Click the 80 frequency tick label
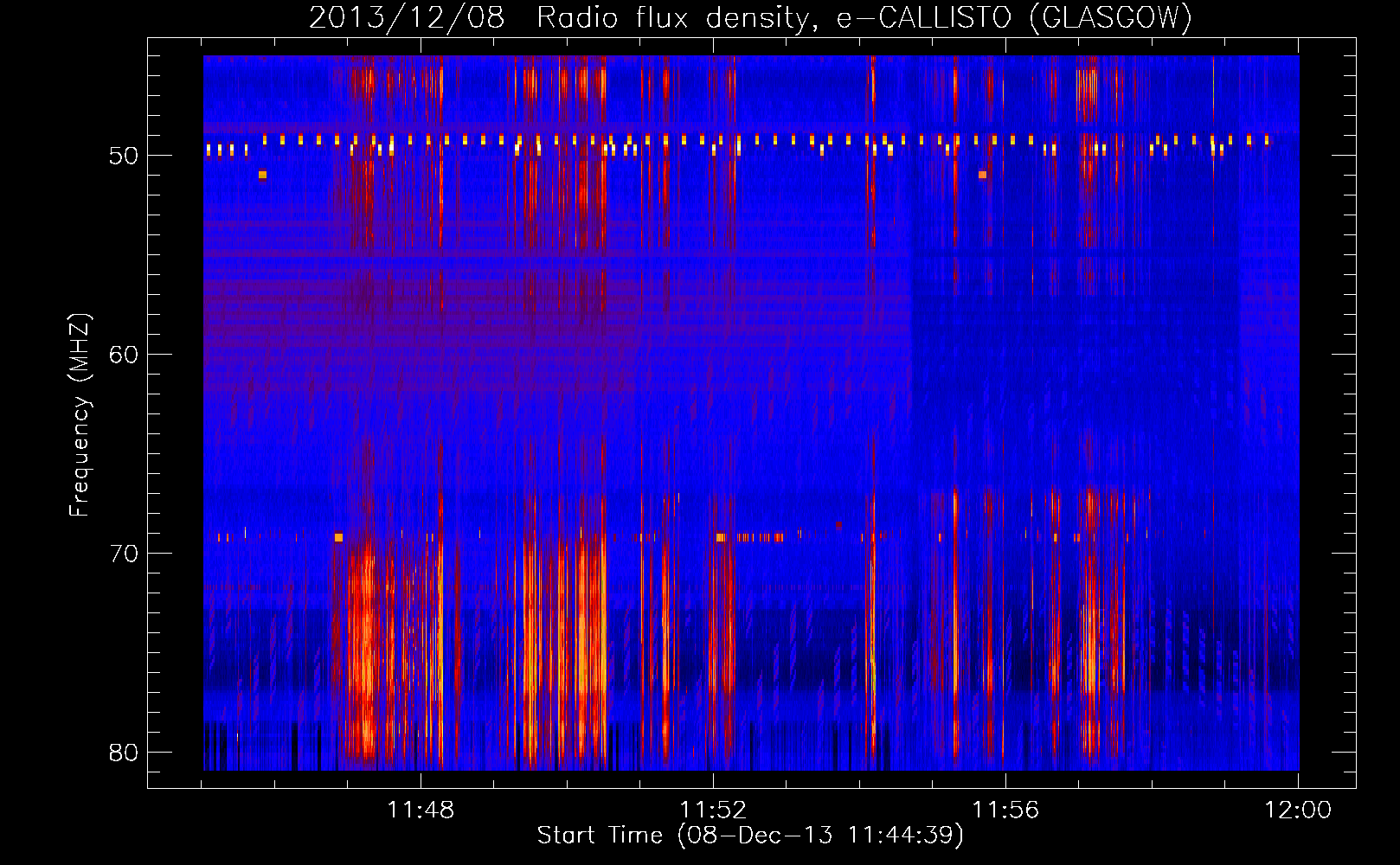 point(124,753)
